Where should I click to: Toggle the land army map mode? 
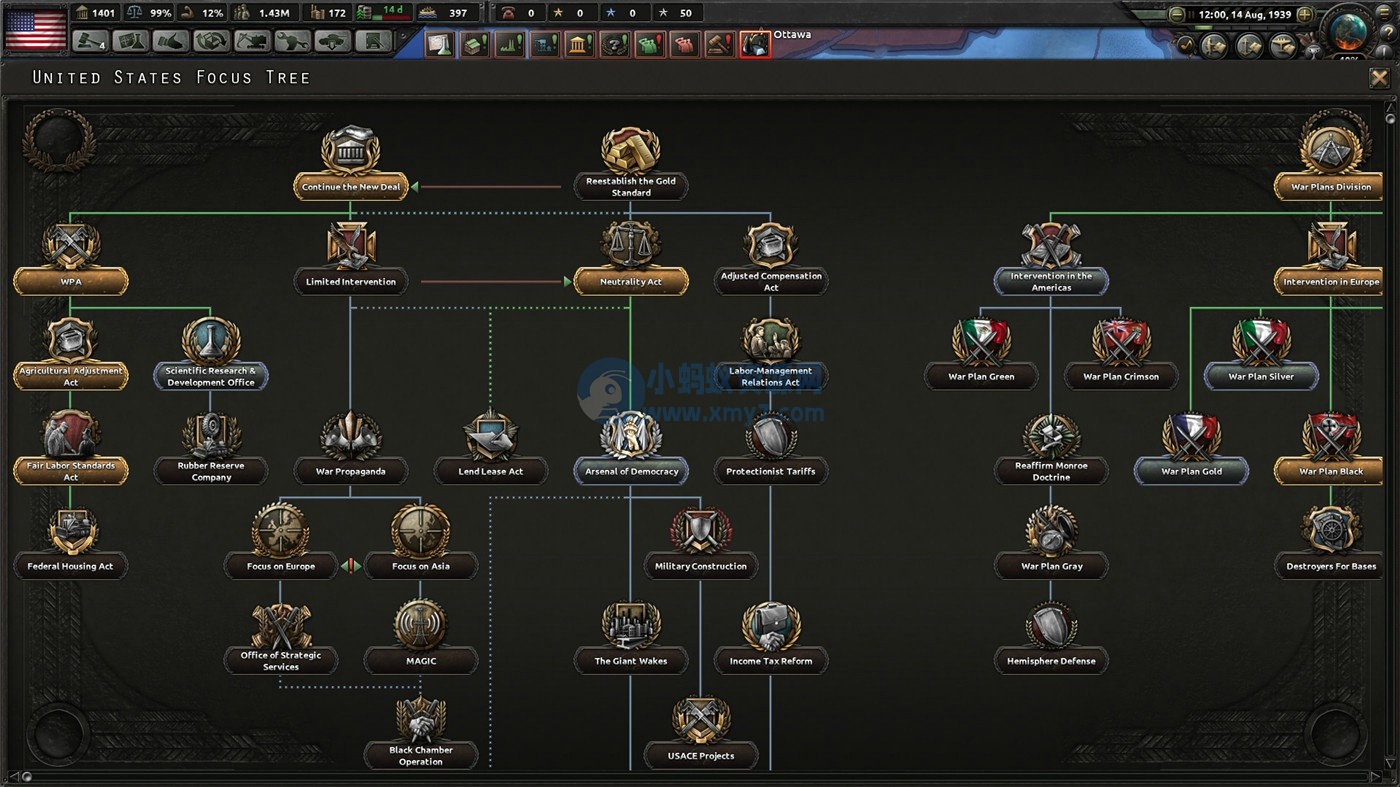coord(1215,45)
